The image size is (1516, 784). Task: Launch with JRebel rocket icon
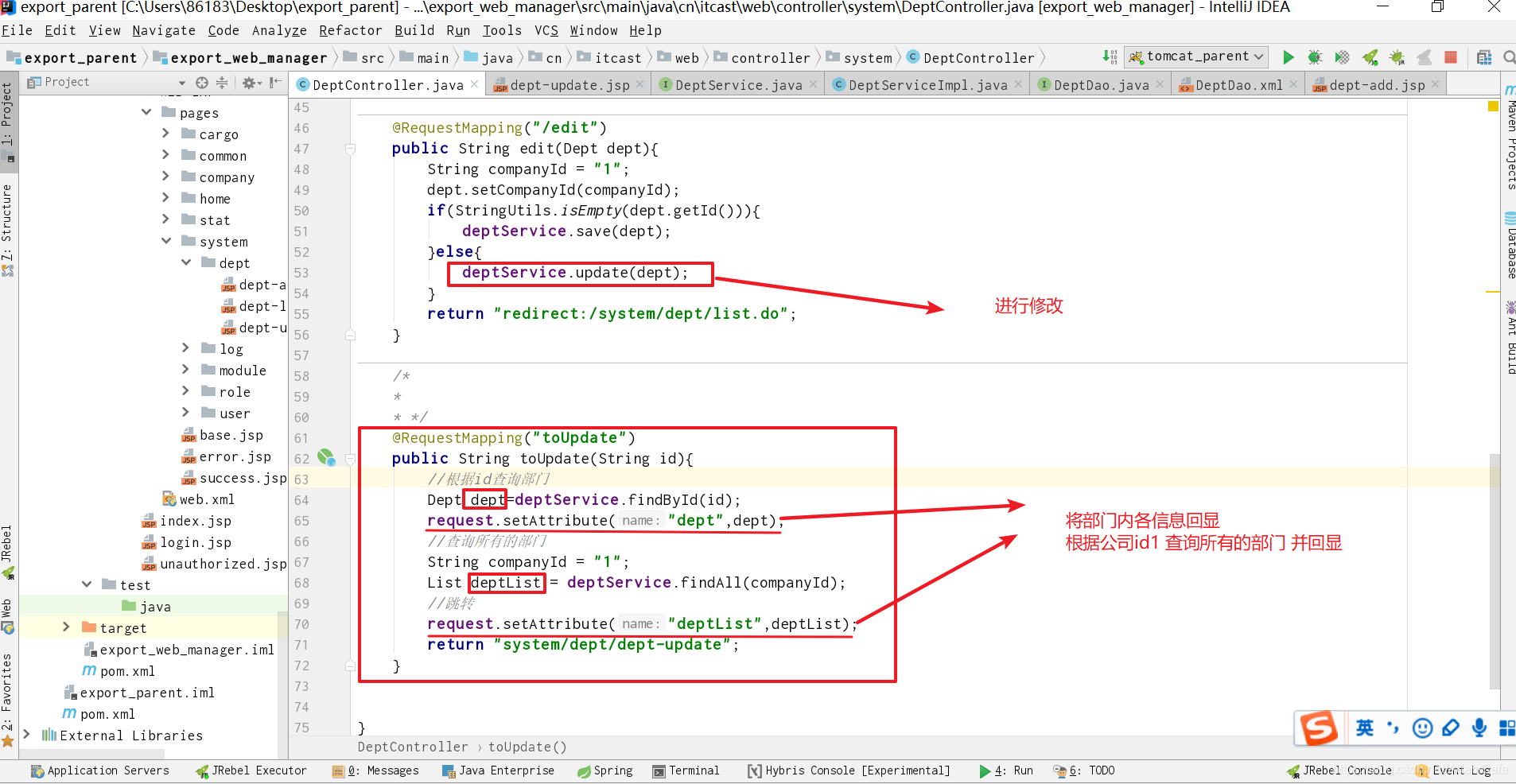tap(1370, 57)
